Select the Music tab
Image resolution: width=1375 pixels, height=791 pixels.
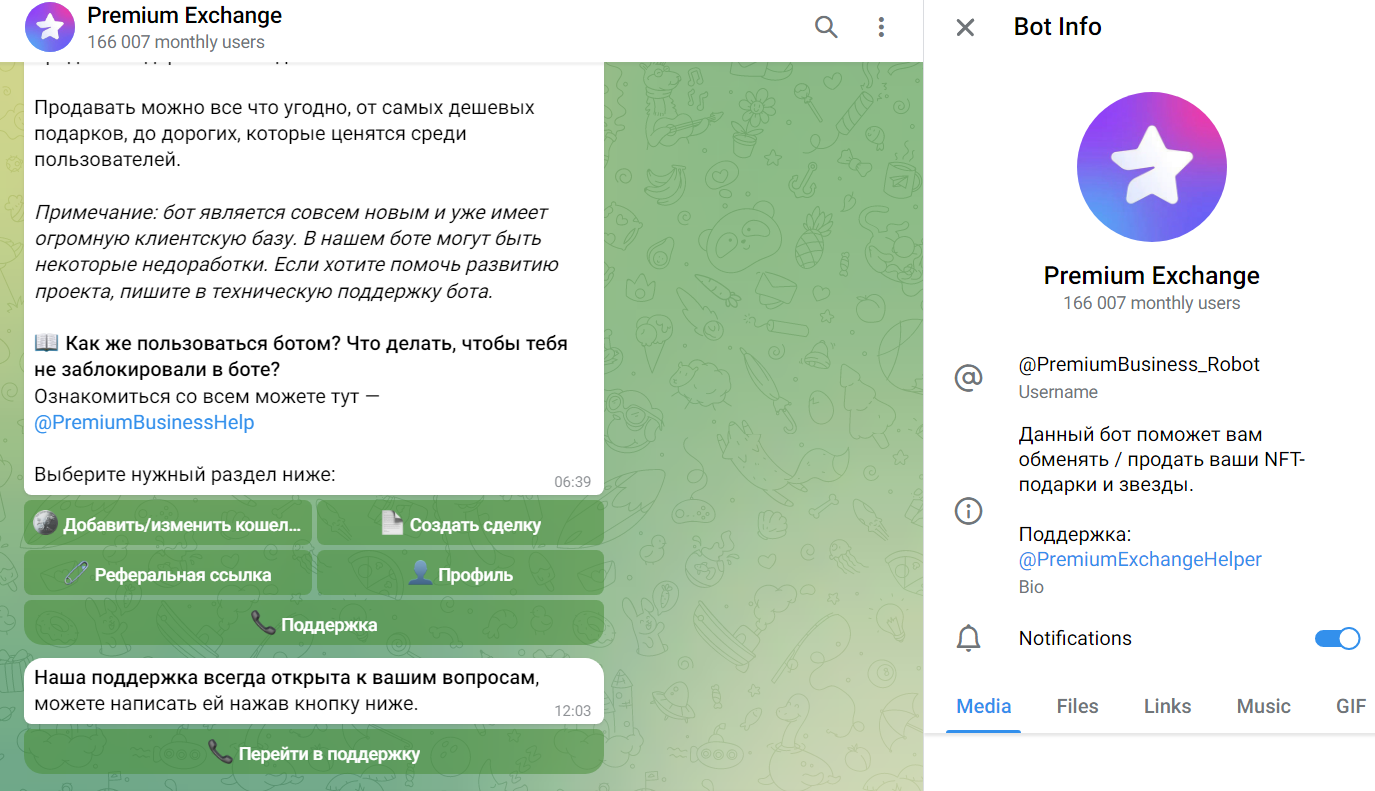tap(1263, 706)
